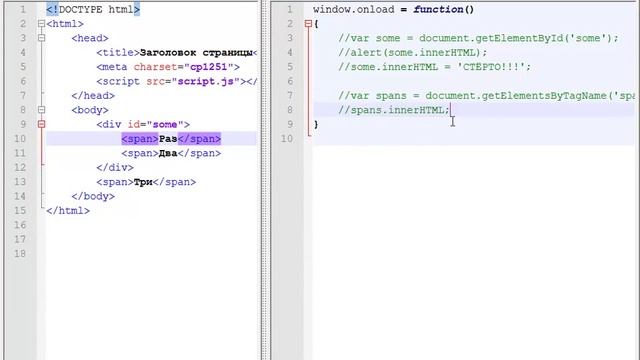Click the word "Три" inside span
This screenshot has height=360, width=640.
pyautogui.click(x=143, y=182)
